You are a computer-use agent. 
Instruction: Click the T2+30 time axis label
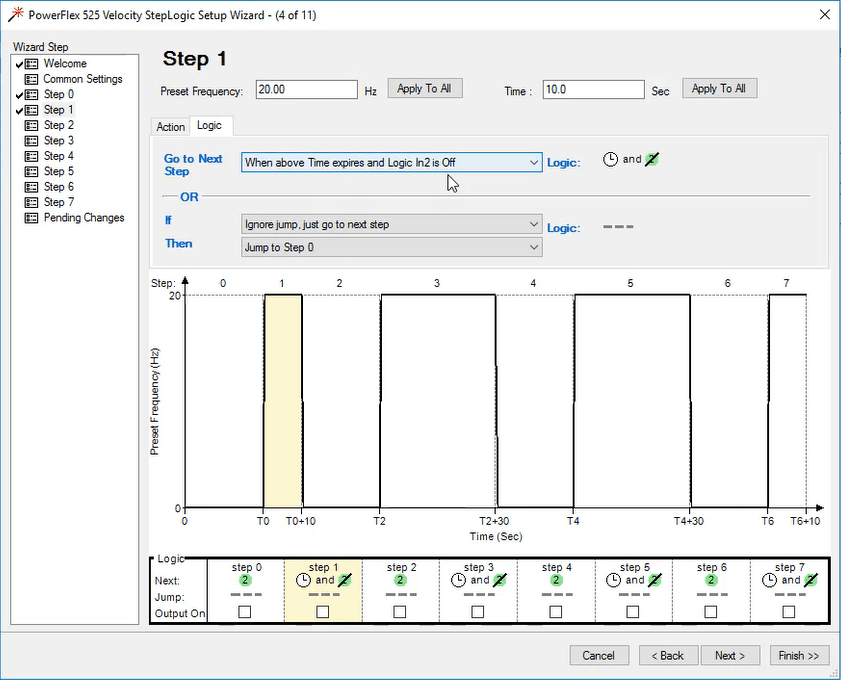(494, 521)
